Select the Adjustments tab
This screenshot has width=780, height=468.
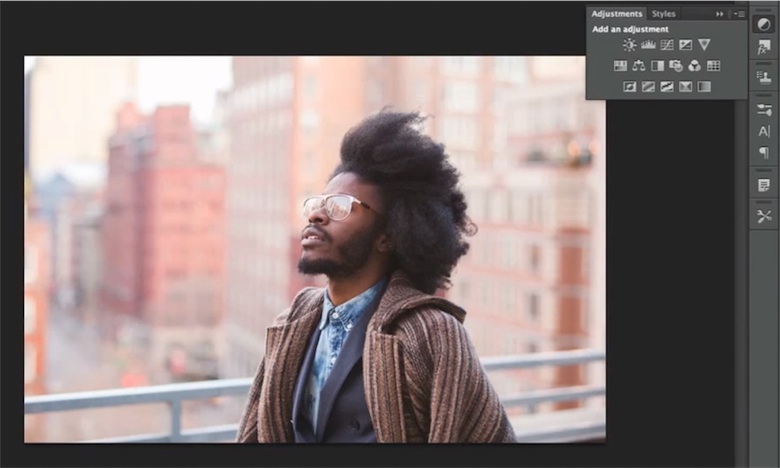[x=616, y=14]
